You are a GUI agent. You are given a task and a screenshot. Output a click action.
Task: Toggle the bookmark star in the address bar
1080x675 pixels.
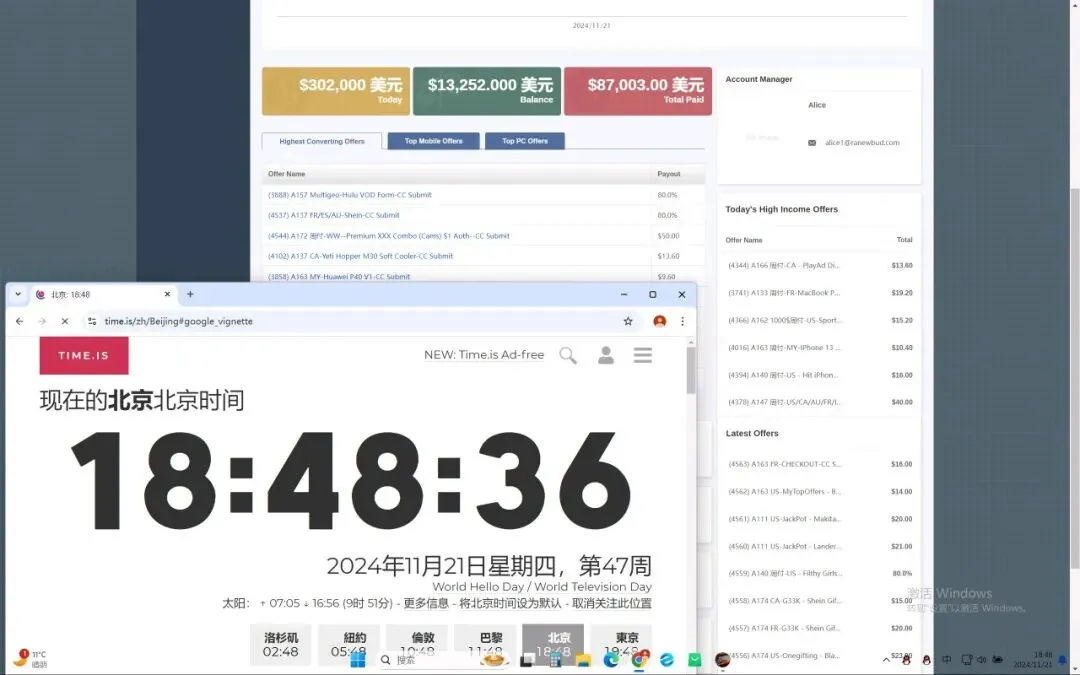(x=628, y=321)
